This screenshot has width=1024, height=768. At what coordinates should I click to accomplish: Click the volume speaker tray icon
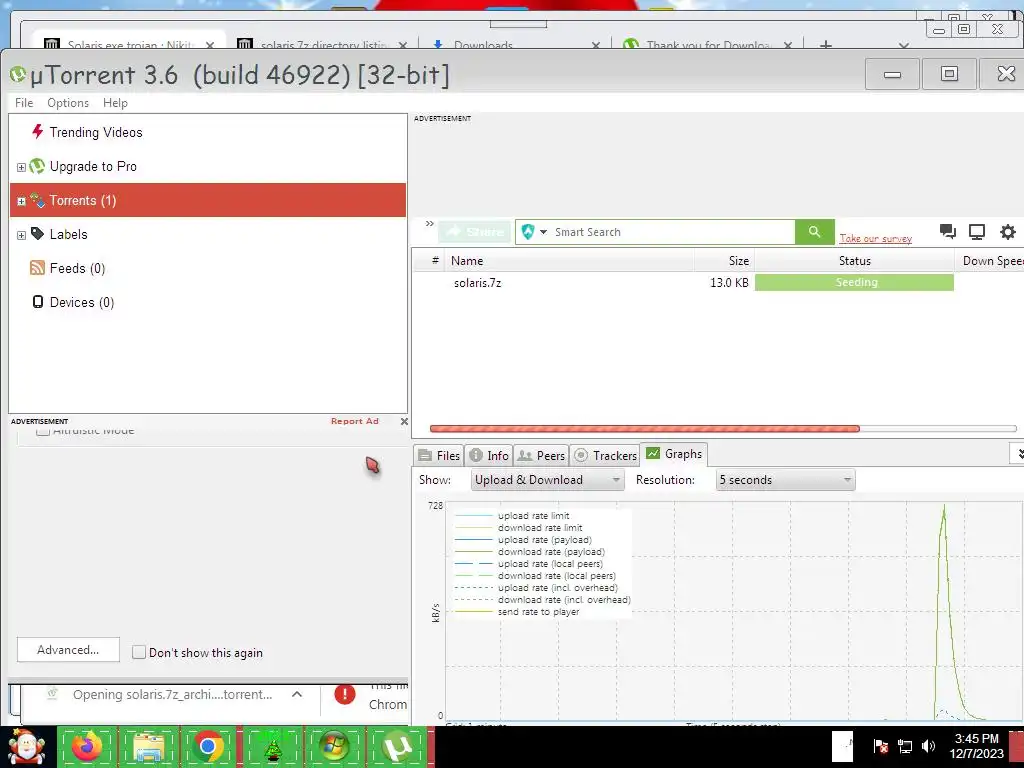pos(928,746)
